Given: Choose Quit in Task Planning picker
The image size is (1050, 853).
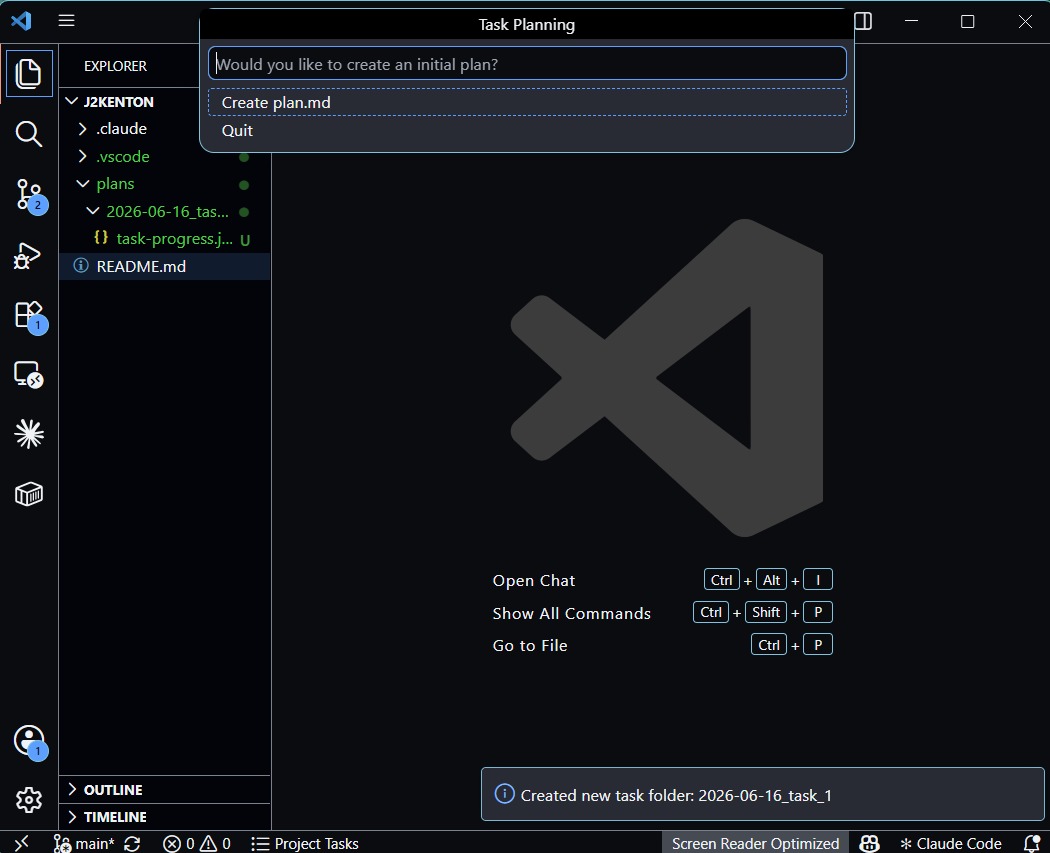Looking at the screenshot, I should (x=527, y=131).
